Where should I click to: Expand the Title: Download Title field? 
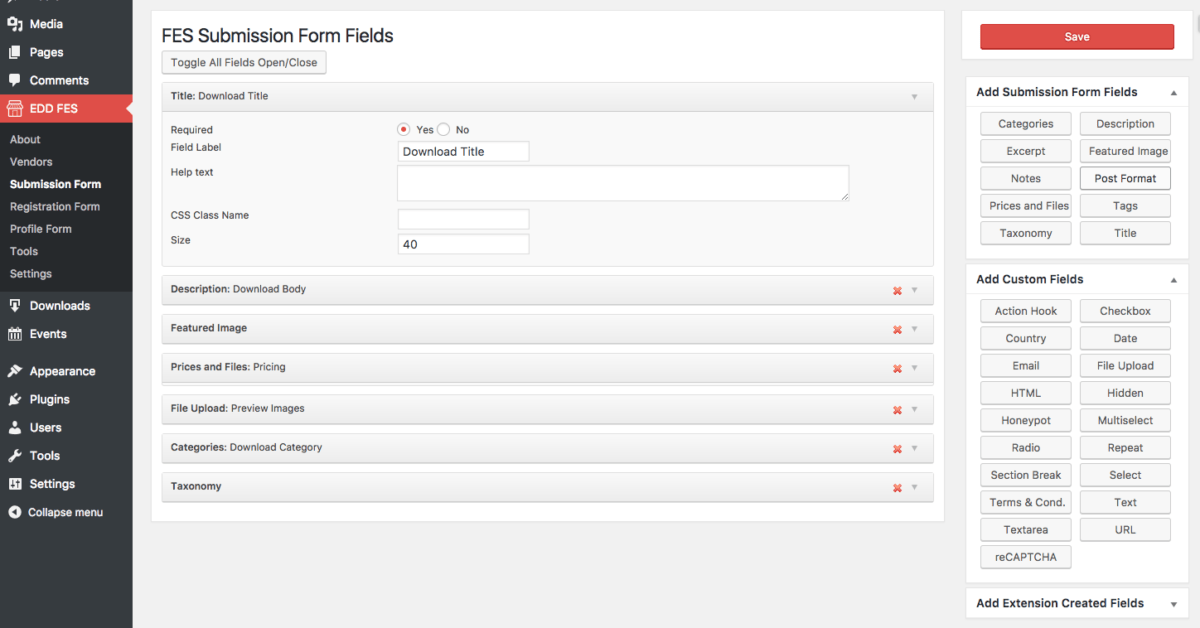coord(914,95)
